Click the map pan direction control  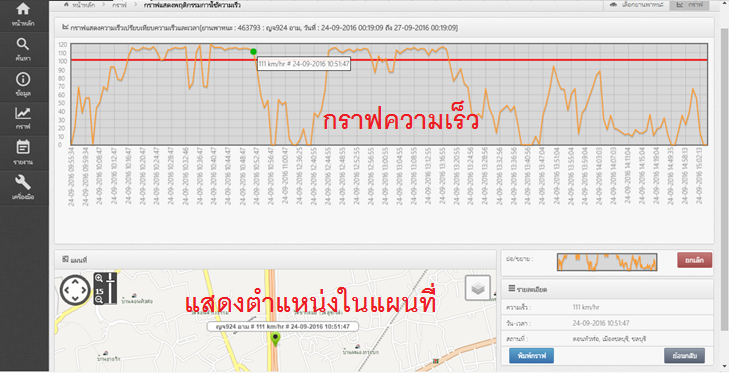[75, 290]
